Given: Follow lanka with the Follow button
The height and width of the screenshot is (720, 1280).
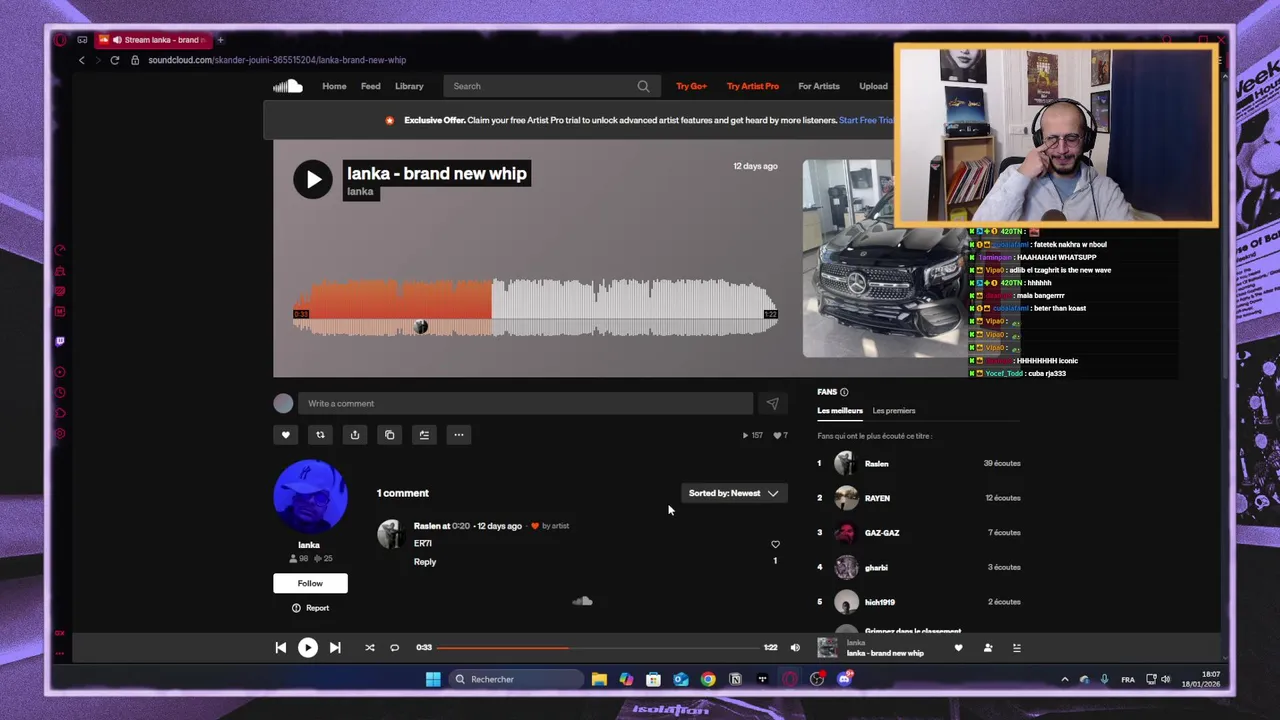Looking at the screenshot, I should [x=310, y=583].
